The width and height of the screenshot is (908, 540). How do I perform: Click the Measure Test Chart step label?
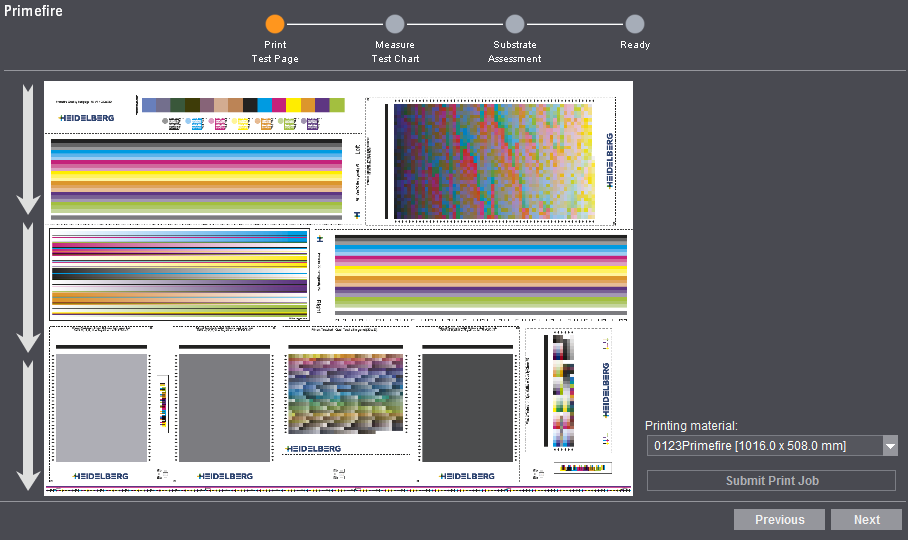coord(395,52)
